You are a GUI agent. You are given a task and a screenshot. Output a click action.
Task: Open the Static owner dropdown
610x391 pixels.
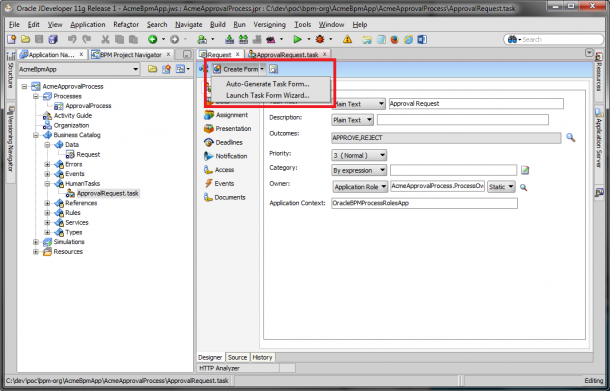point(501,187)
